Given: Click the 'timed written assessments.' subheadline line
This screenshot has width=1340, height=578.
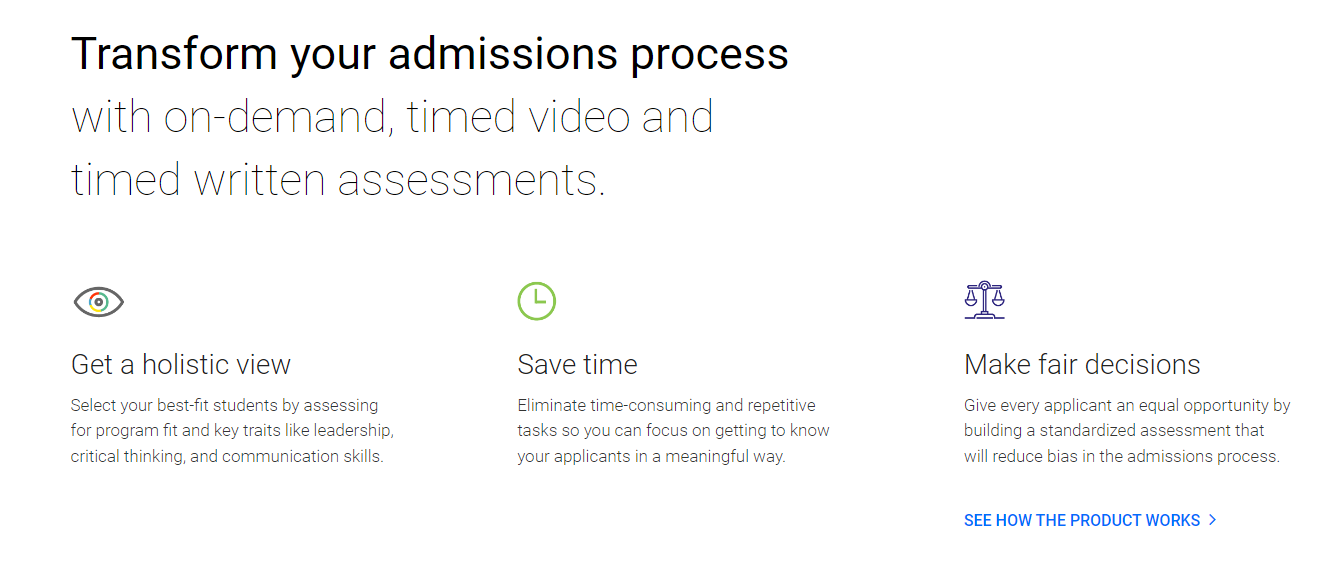Looking at the screenshot, I should point(338,180).
